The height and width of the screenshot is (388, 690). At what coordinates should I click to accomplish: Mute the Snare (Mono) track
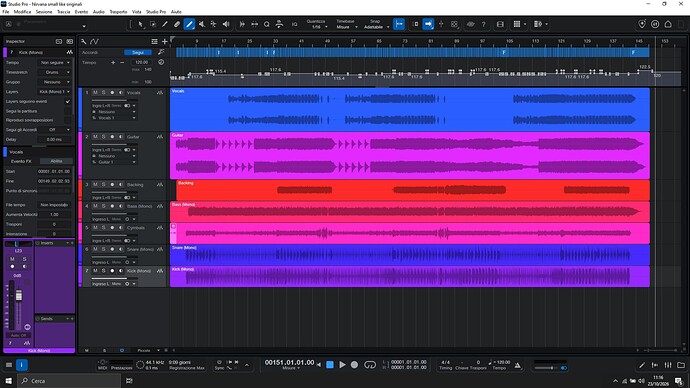pos(95,249)
